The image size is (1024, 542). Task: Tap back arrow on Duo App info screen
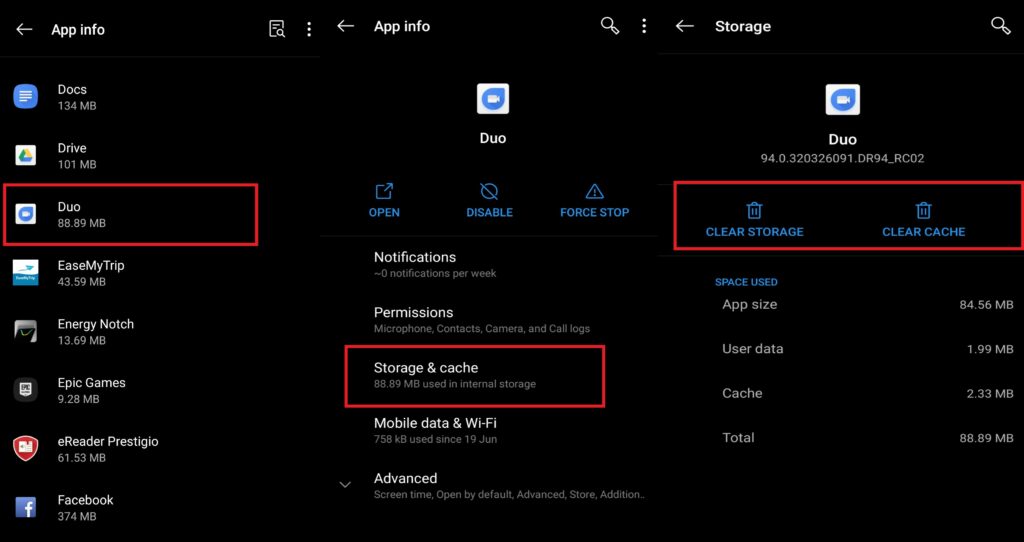345,26
